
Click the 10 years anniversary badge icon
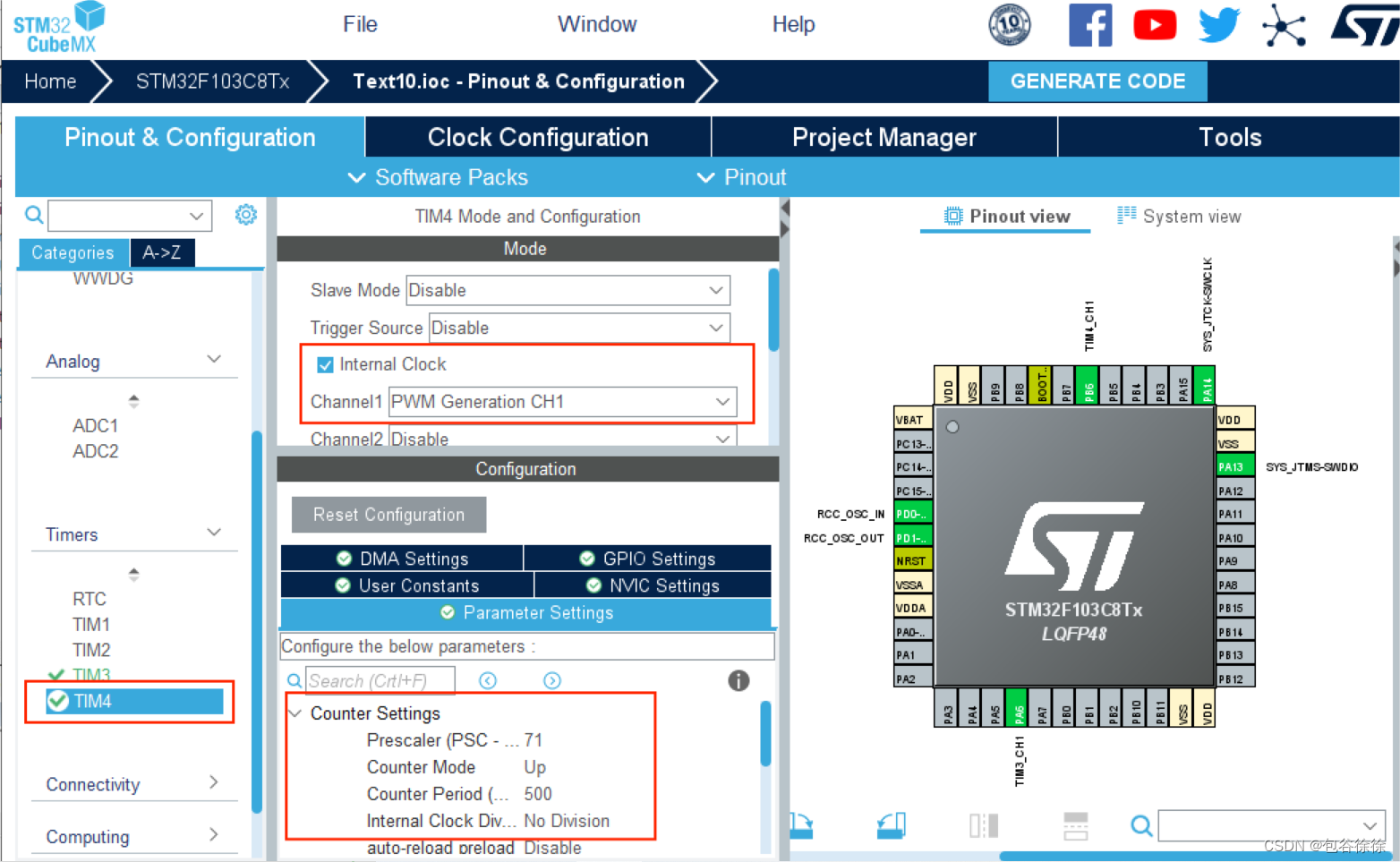1010,24
